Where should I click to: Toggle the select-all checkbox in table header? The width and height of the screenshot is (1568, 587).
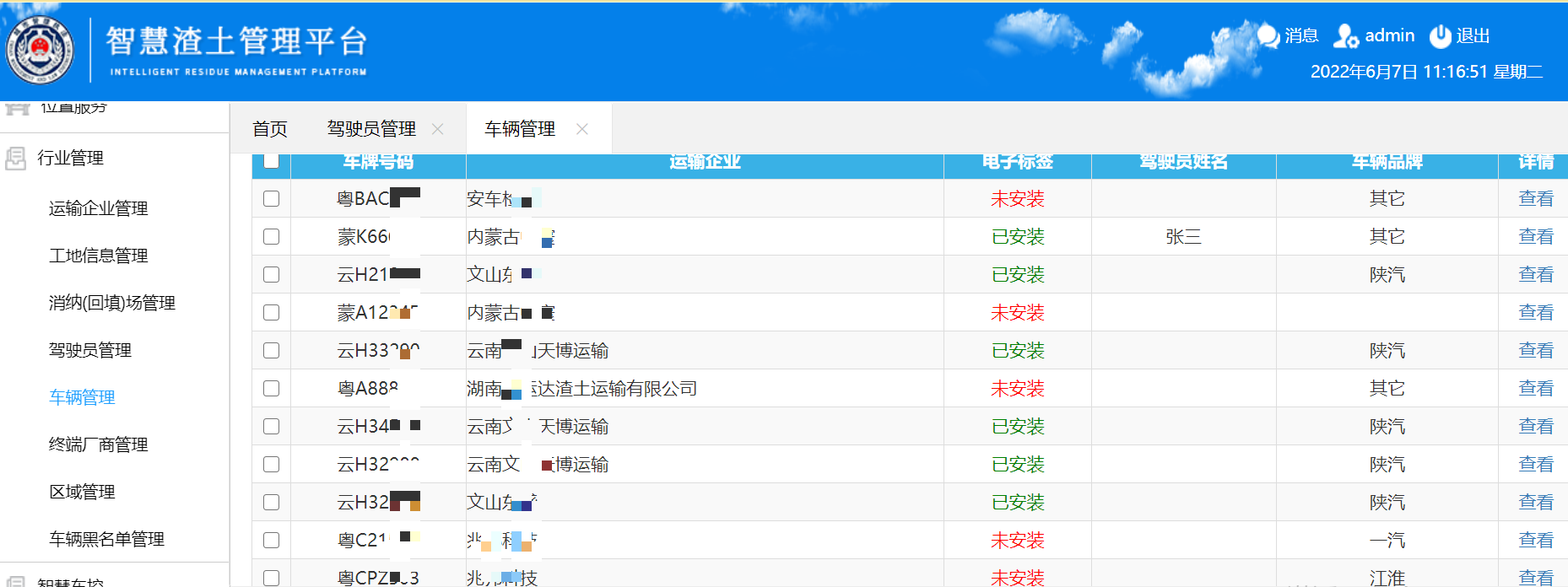(271, 161)
